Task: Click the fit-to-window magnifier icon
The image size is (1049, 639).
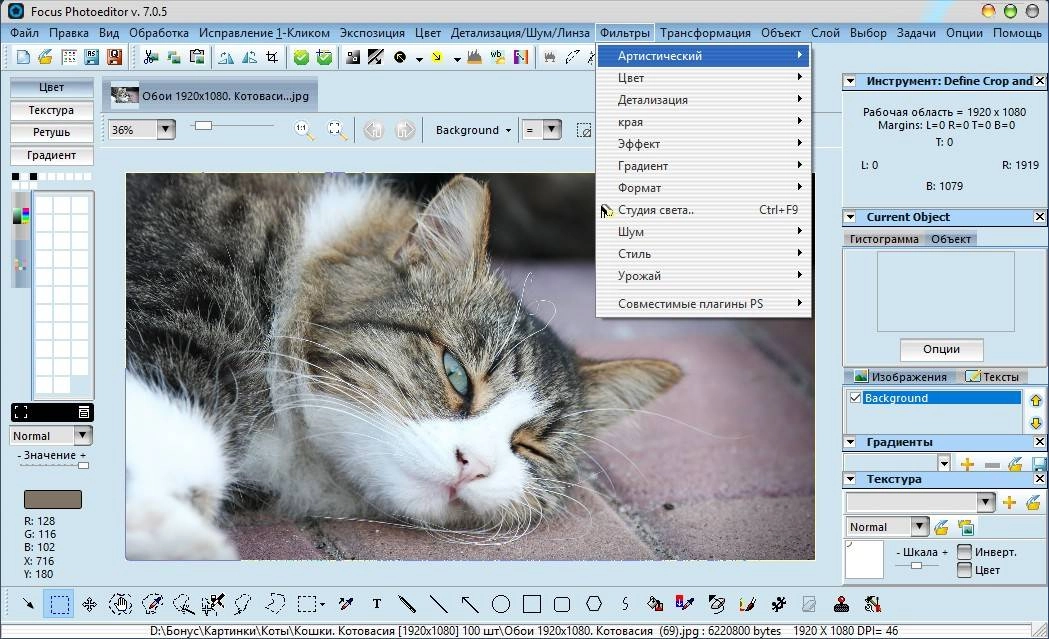Action: [337, 130]
